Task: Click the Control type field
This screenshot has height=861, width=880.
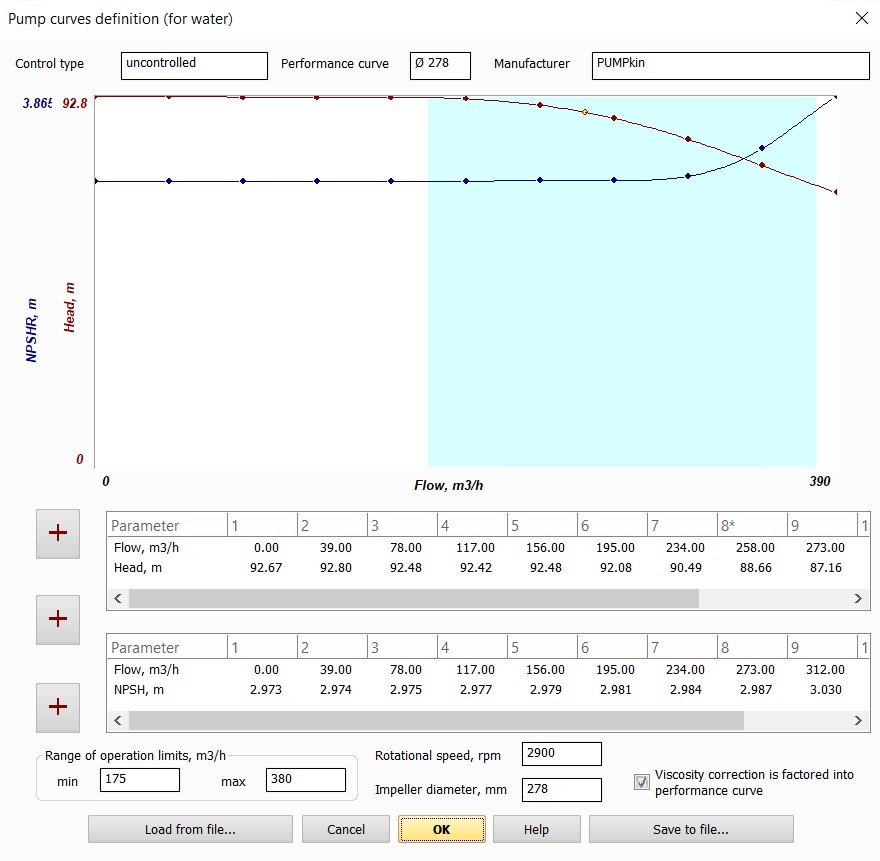Action: pos(194,64)
